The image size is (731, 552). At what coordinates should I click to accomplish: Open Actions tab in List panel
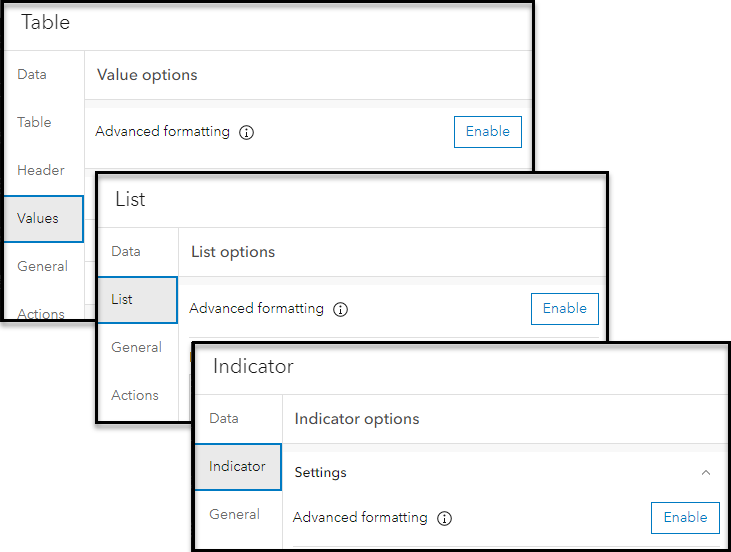[x=135, y=395]
